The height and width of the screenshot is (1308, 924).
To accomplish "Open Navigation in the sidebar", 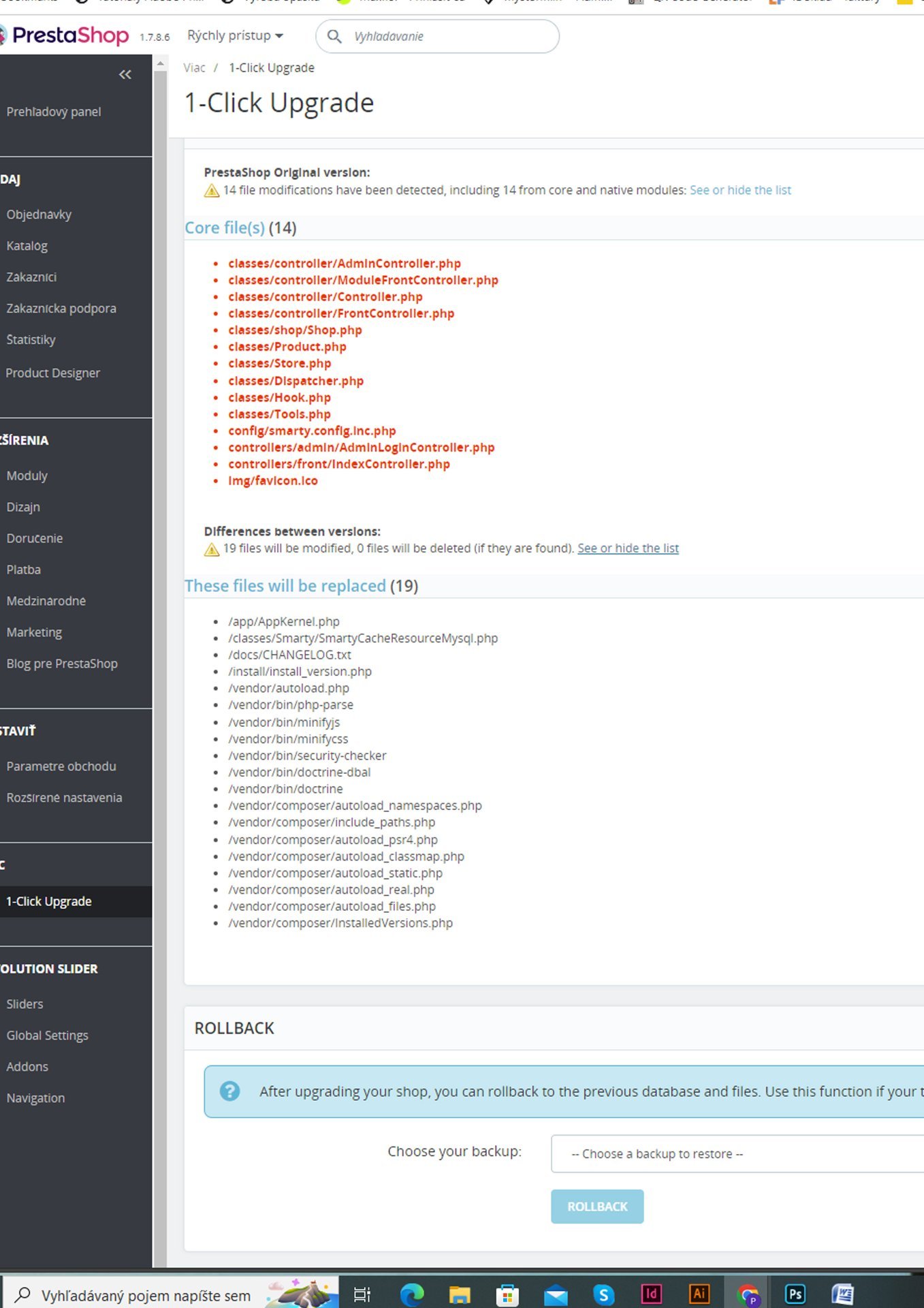I will coord(35,1099).
